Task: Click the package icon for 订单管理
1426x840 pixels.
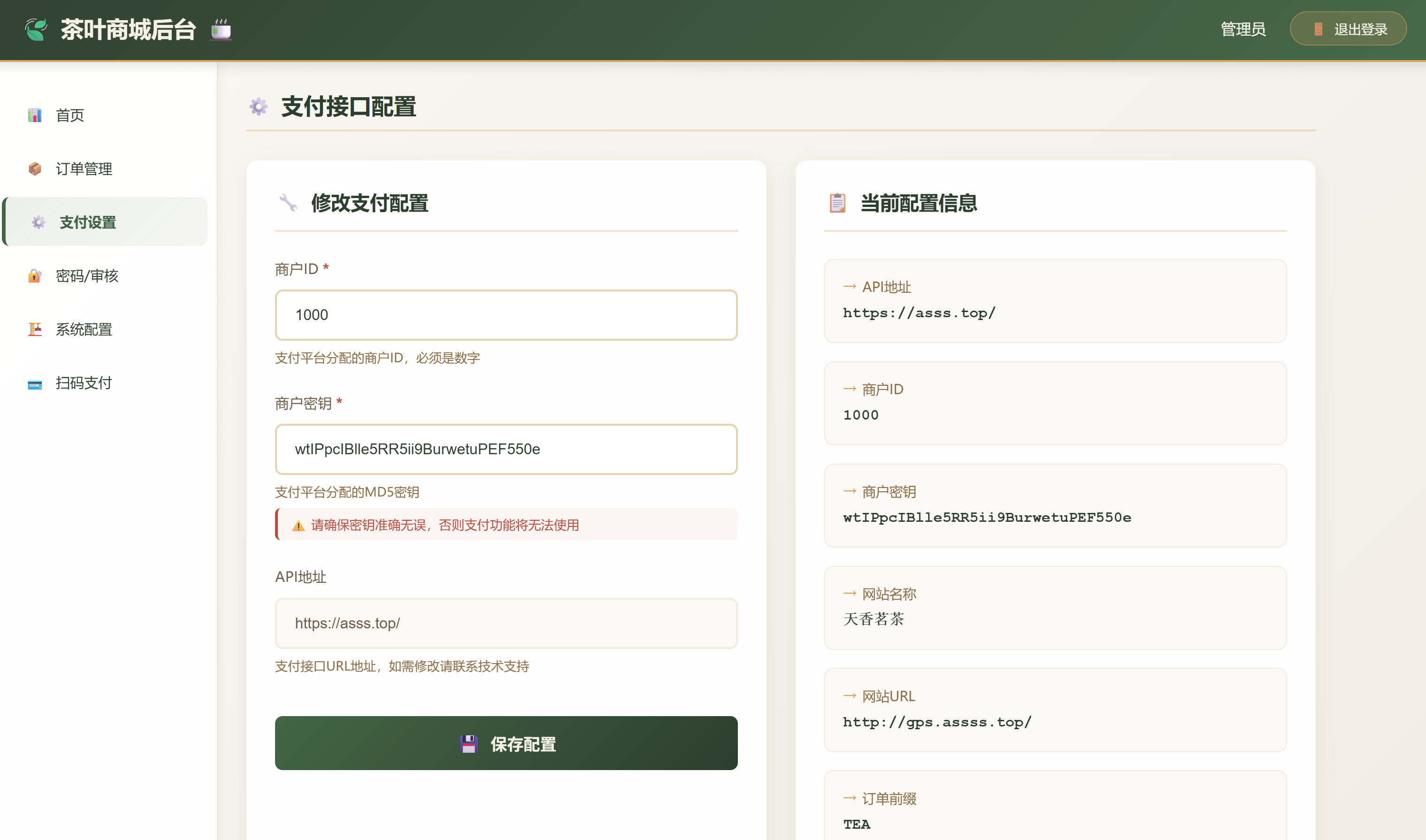Action: click(35, 168)
